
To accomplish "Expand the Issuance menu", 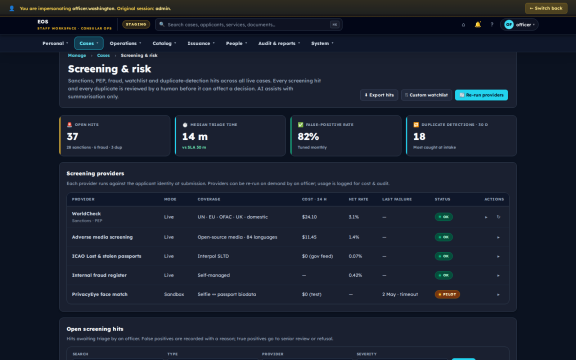I will [x=201, y=43].
